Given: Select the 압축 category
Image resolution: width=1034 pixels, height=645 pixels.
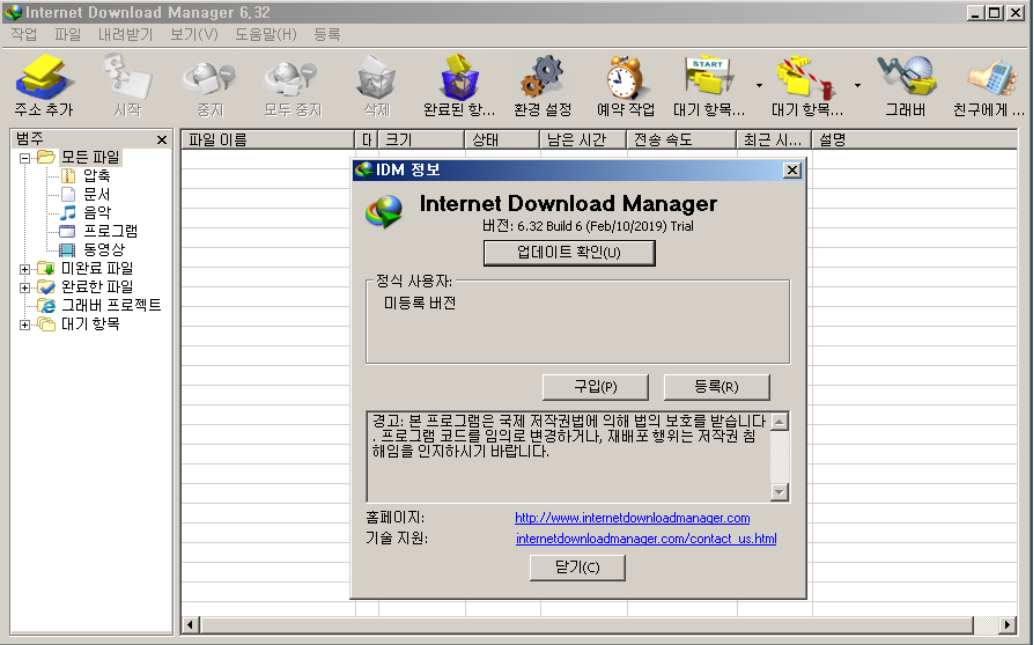Looking at the screenshot, I should tap(96, 175).
